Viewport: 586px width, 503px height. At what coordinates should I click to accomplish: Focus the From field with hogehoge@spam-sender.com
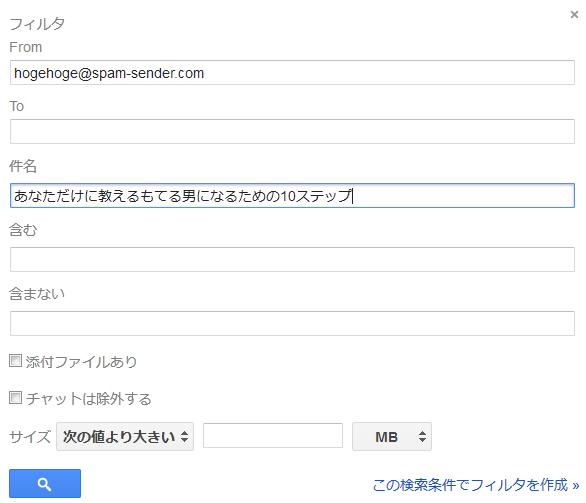pos(292,72)
